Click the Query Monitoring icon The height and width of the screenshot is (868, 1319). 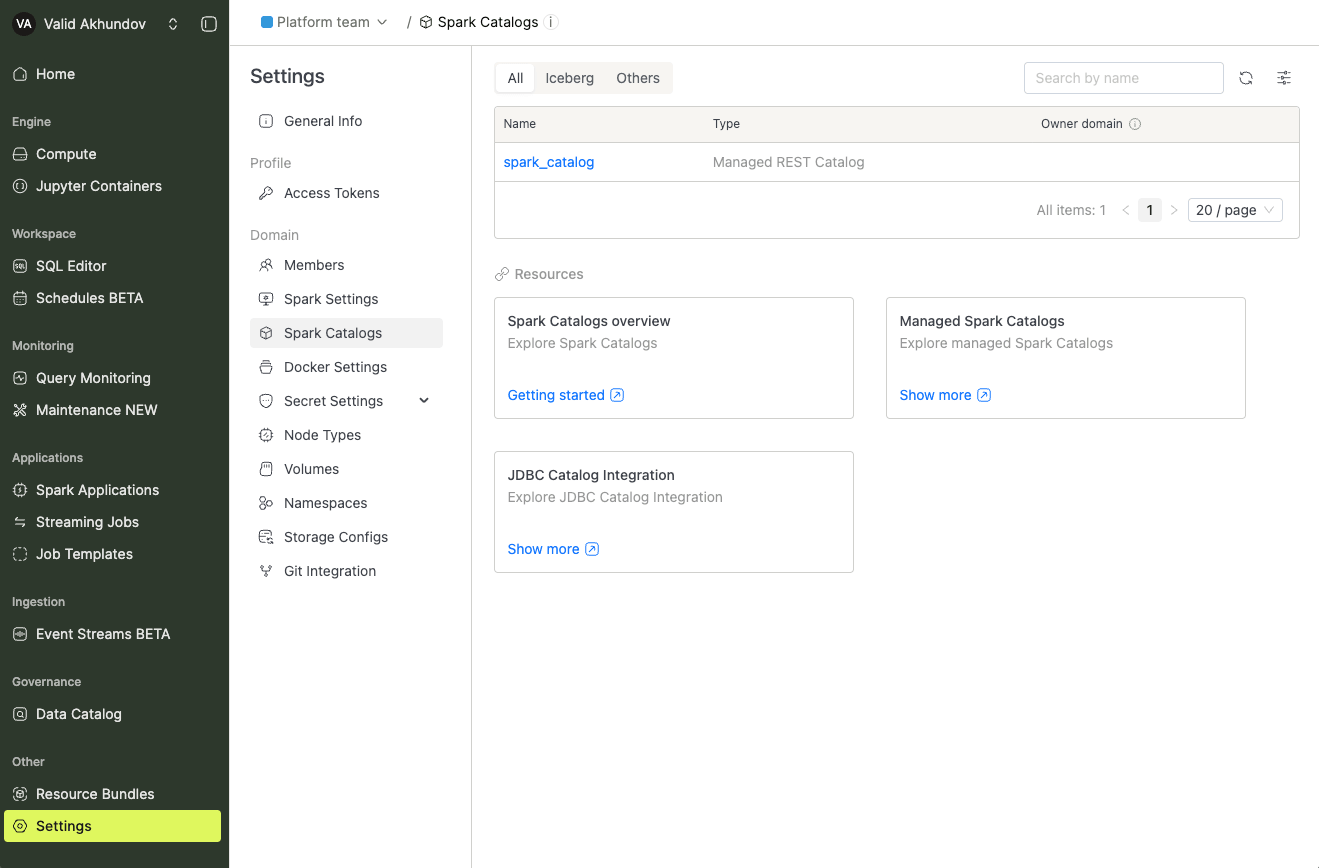pyautogui.click(x=20, y=378)
